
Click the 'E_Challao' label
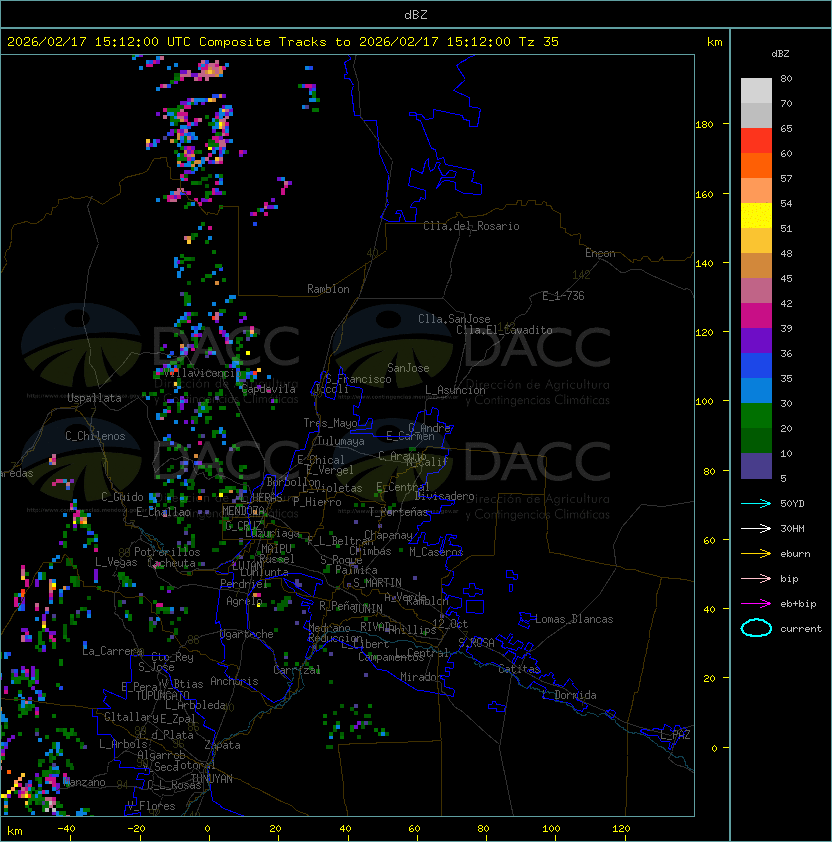coord(163,512)
